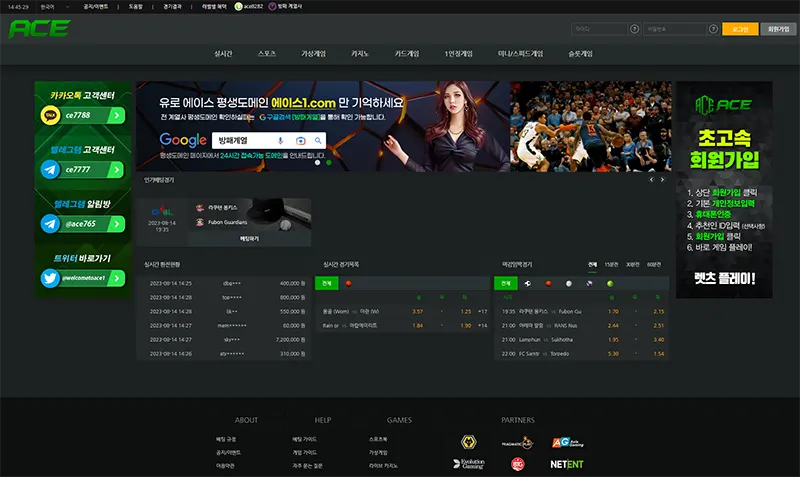Select the 30분전 time tab

[x=632, y=264]
